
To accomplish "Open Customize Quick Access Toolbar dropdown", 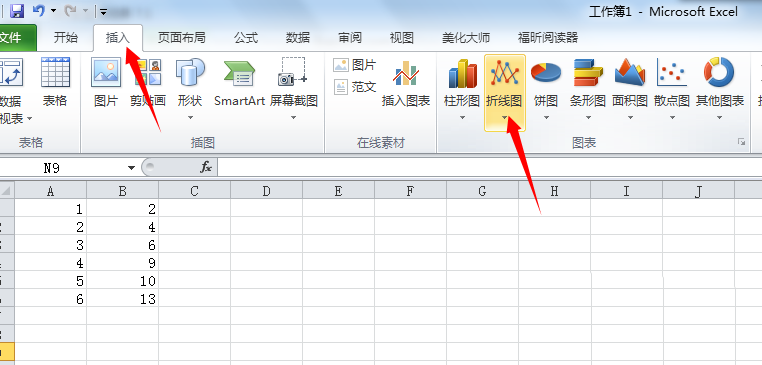I will 104,11.
